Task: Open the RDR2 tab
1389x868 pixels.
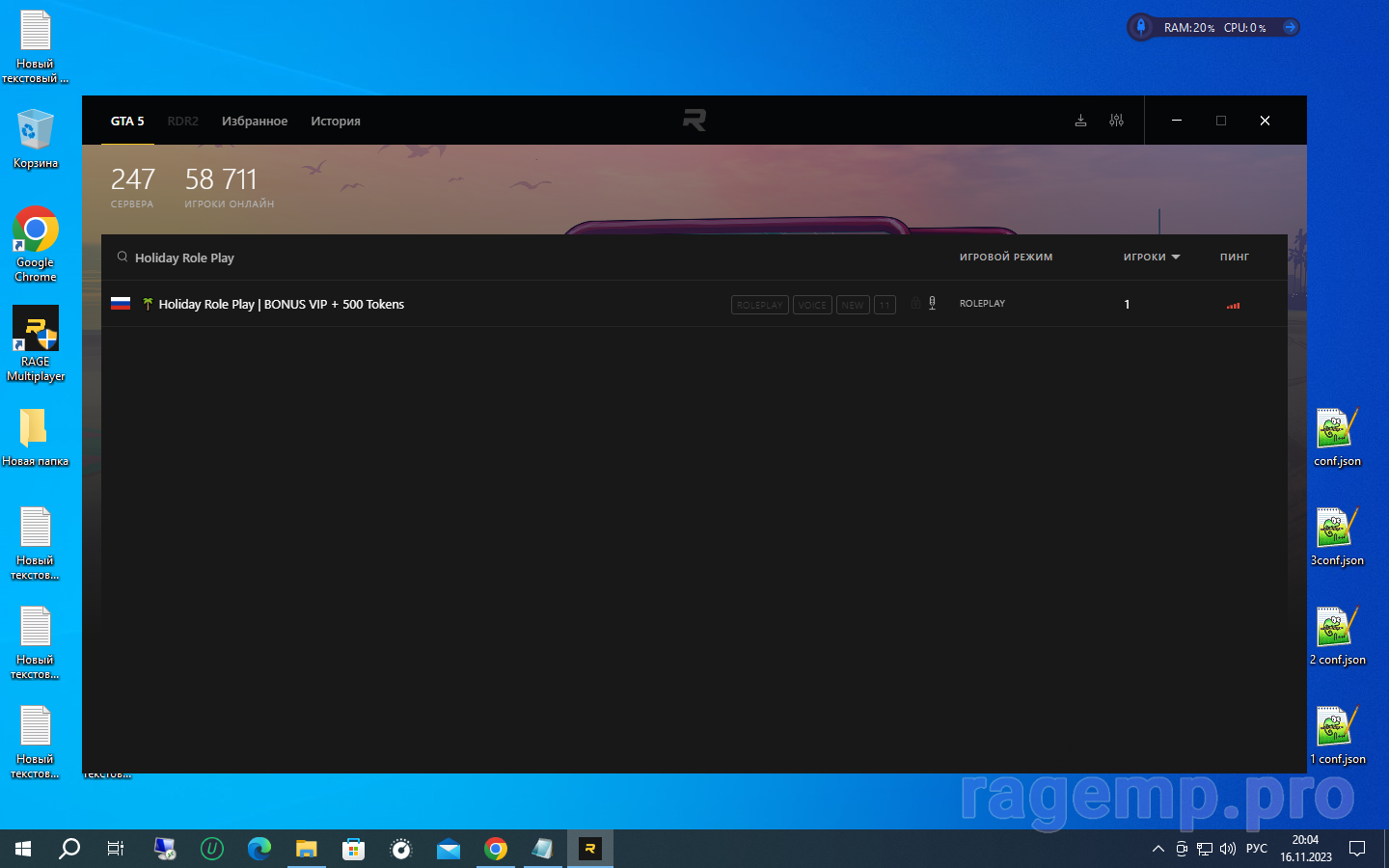Action: click(182, 121)
